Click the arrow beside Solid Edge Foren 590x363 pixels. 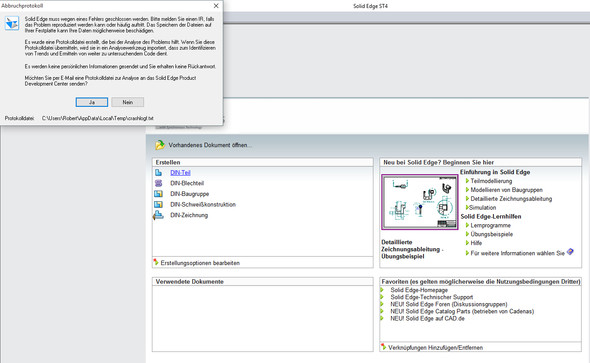click(382, 304)
